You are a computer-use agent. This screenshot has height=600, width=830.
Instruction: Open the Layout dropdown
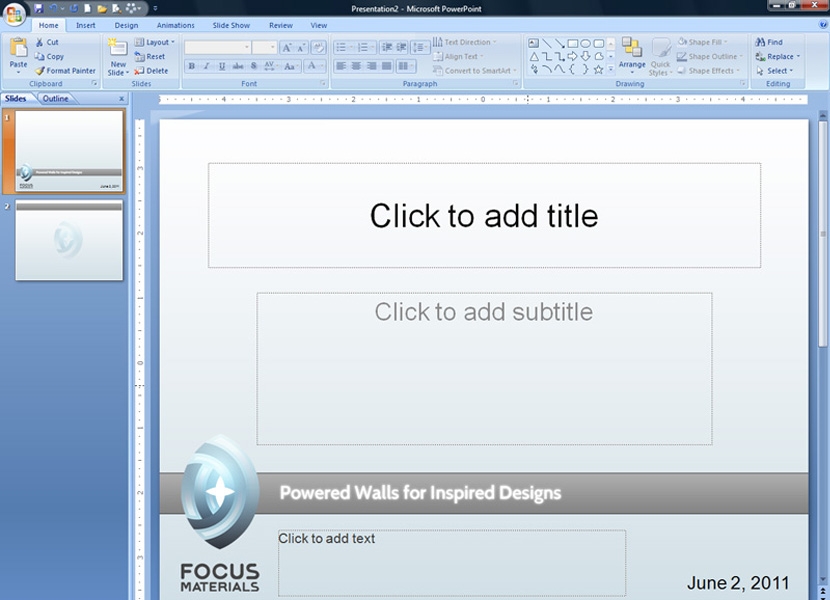[x=155, y=42]
